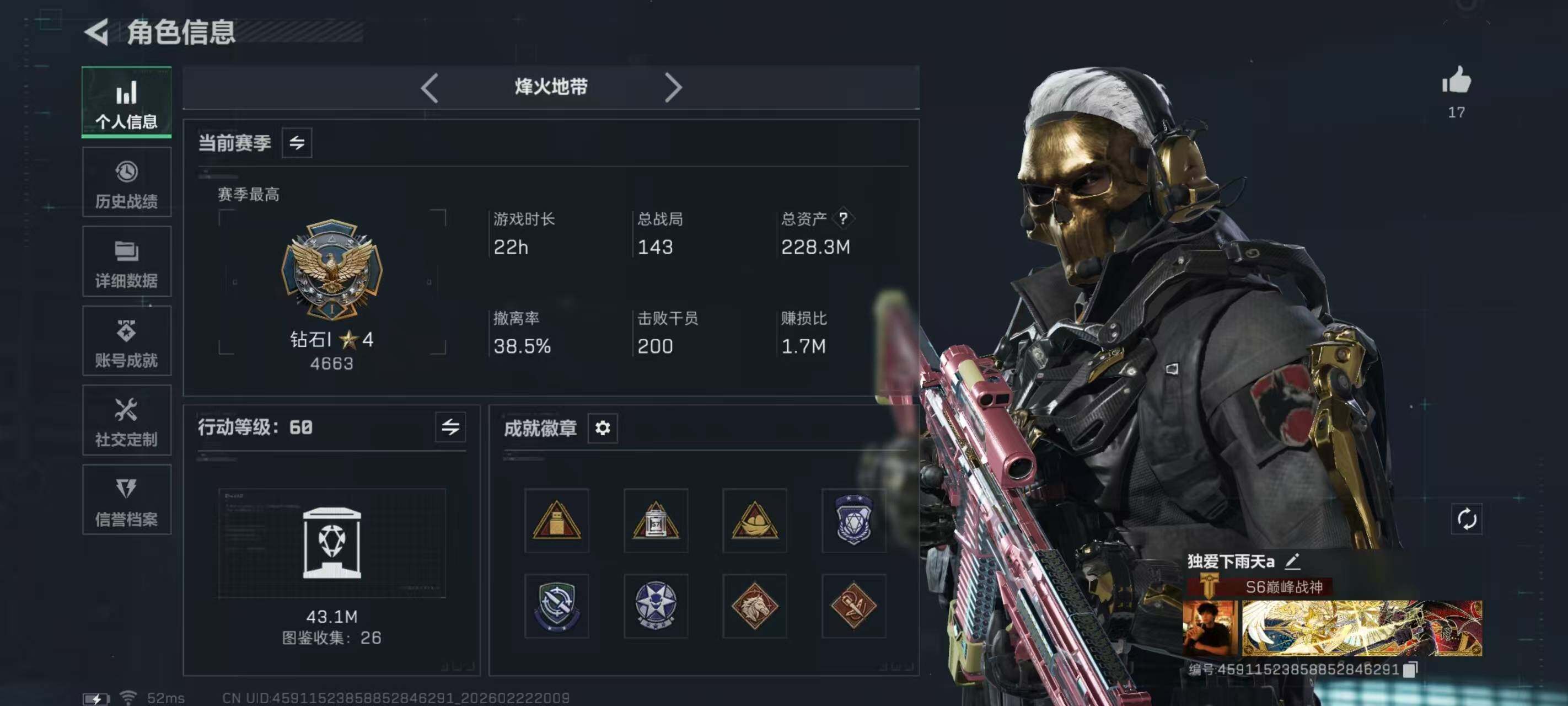Click the edit pencil next to 独爱下雨天a

pos(1293,560)
